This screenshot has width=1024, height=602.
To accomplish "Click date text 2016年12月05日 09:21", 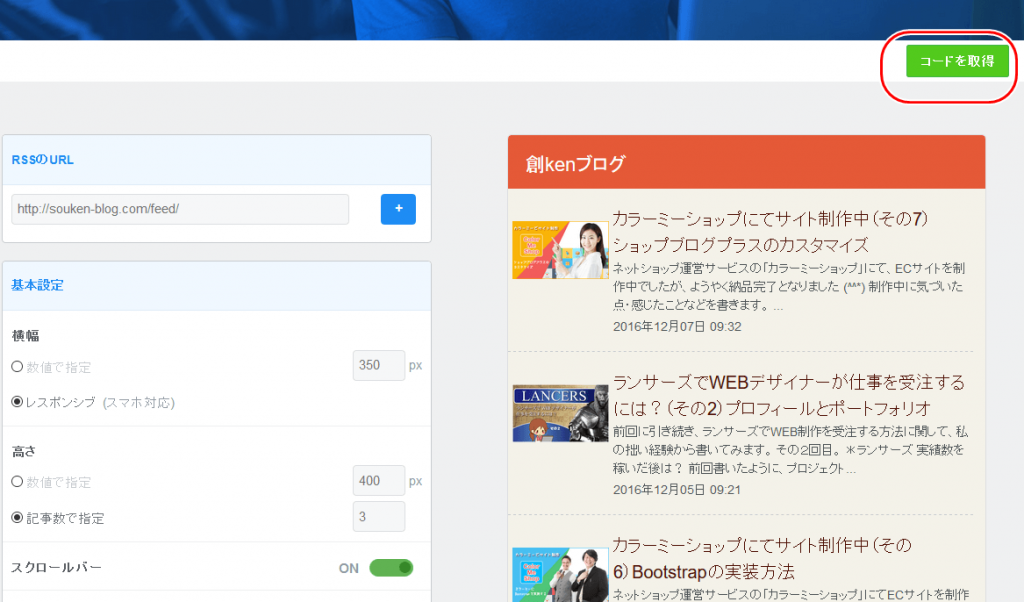I will [677, 490].
